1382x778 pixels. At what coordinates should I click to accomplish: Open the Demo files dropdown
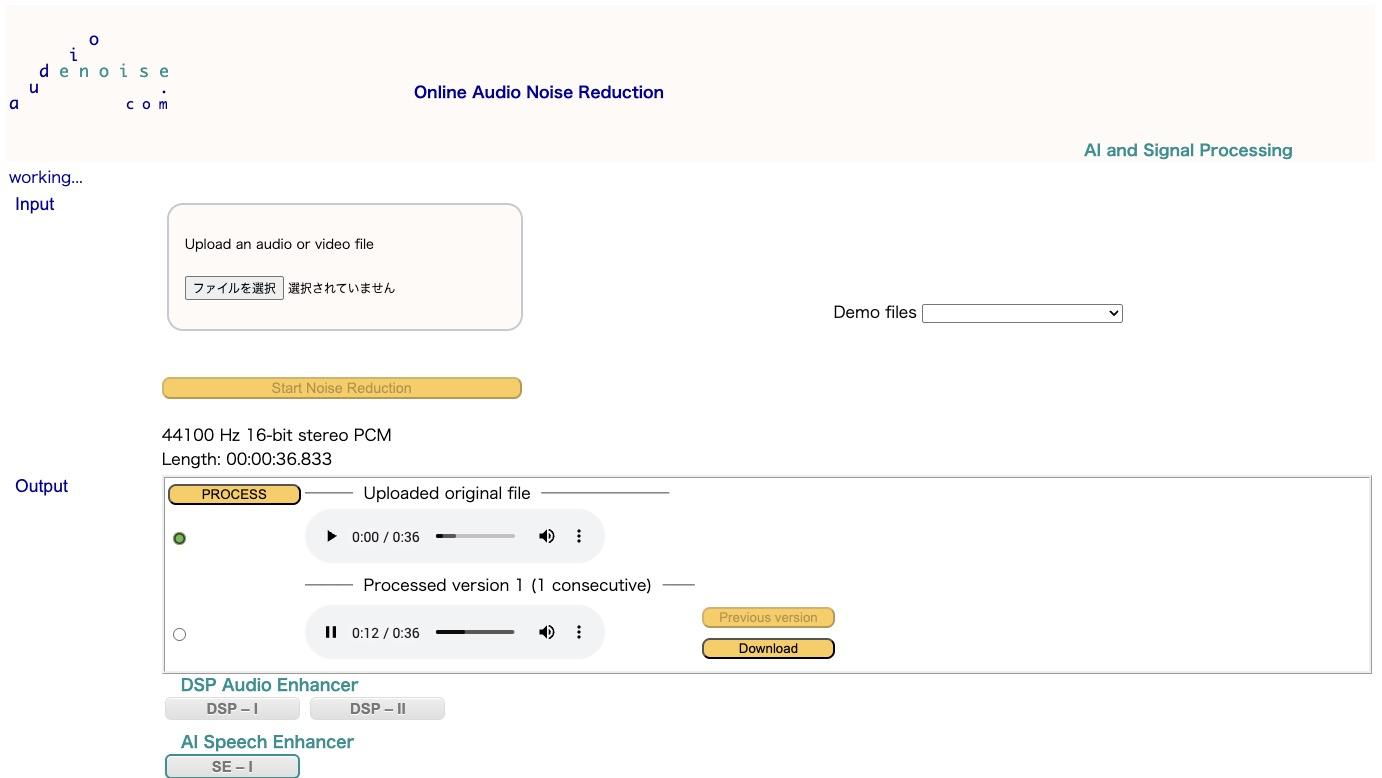click(x=1022, y=313)
